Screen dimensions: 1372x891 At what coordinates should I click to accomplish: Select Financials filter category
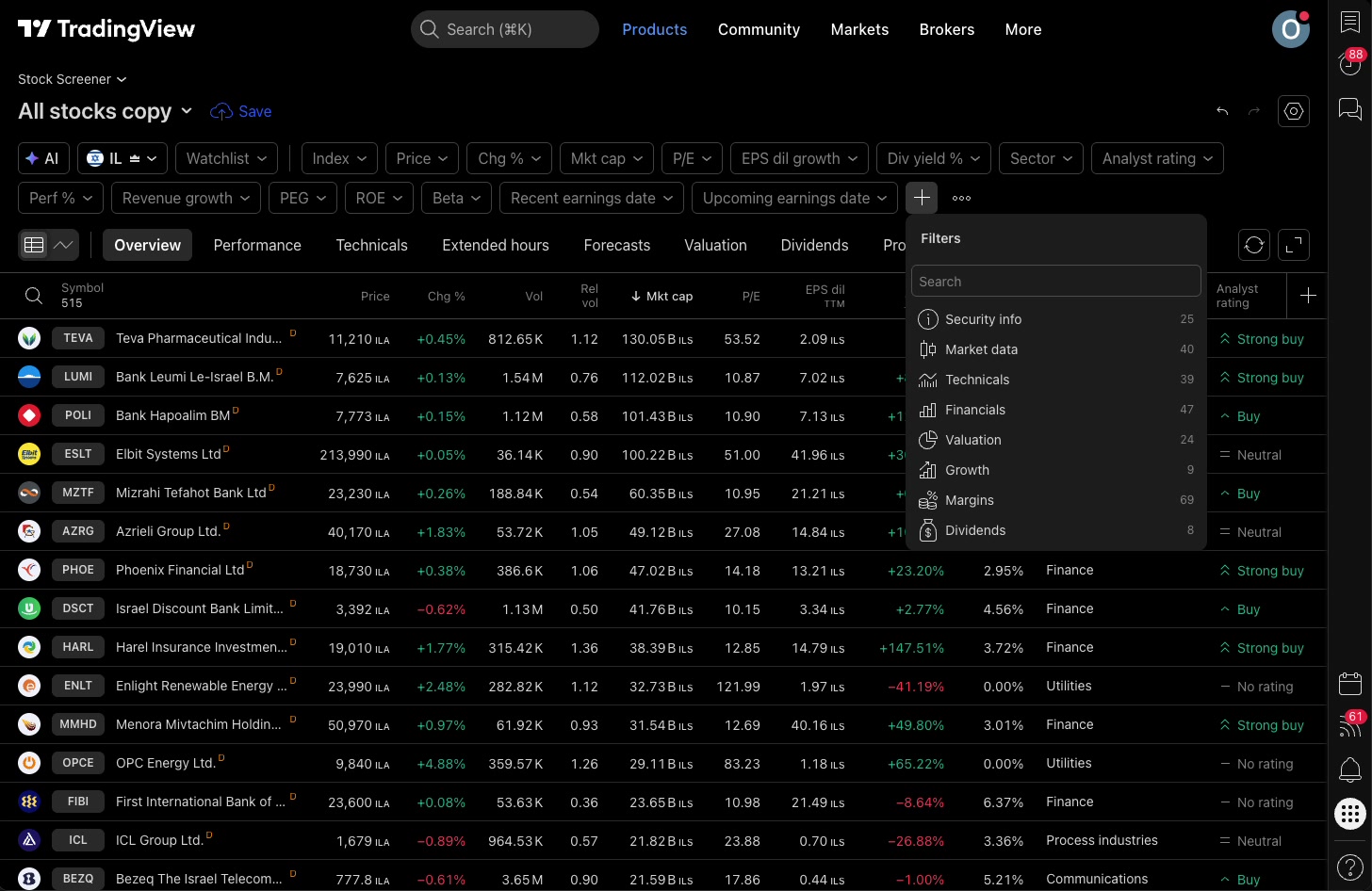[x=1055, y=410]
